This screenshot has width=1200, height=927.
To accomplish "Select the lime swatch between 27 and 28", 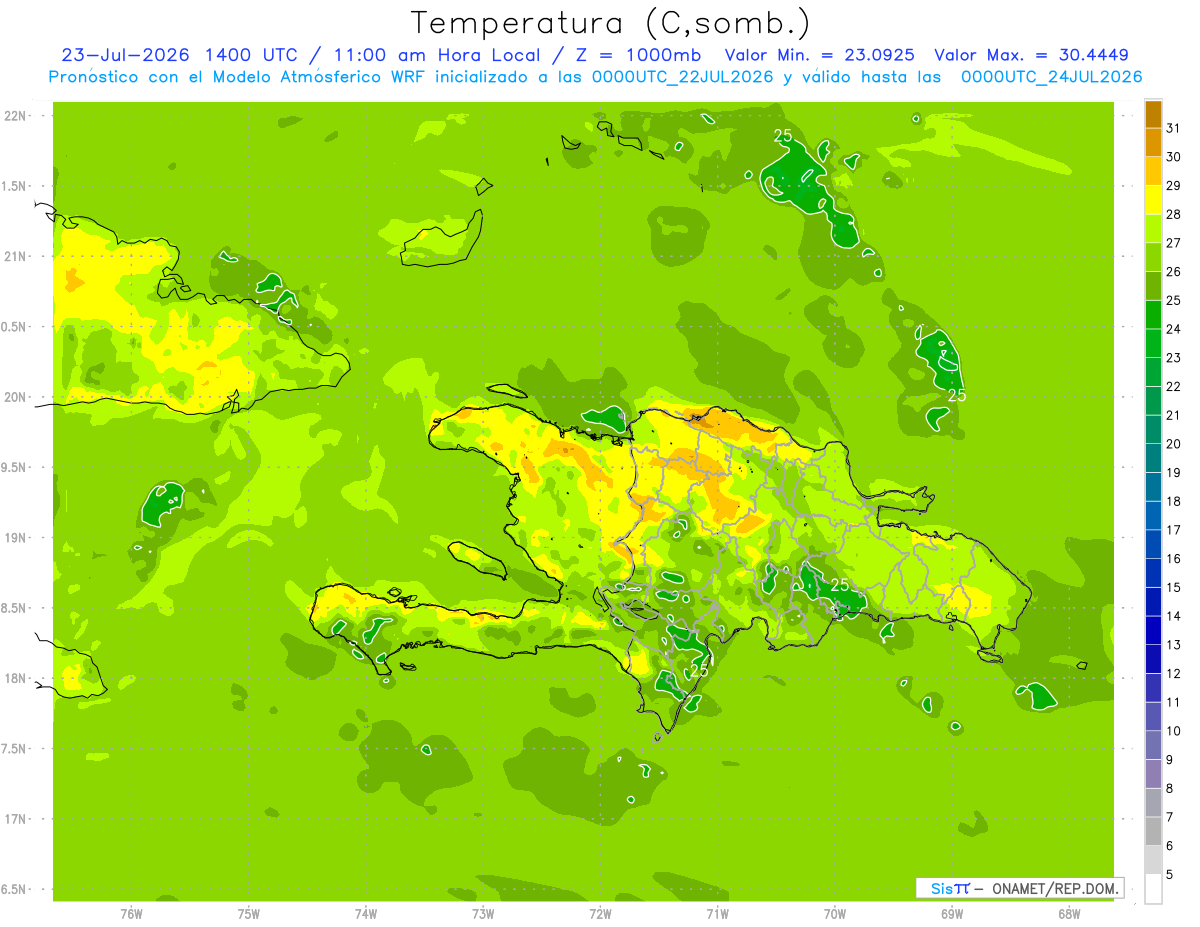I will 1153,228.
